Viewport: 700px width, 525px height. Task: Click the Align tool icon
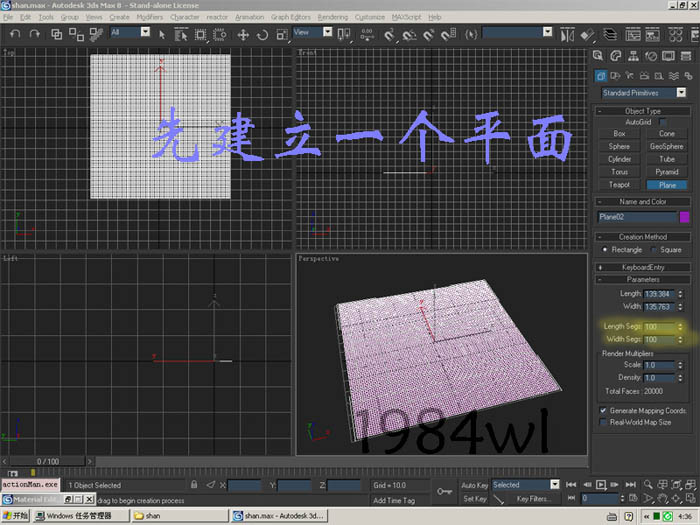pyautogui.click(x=587, y=34)
